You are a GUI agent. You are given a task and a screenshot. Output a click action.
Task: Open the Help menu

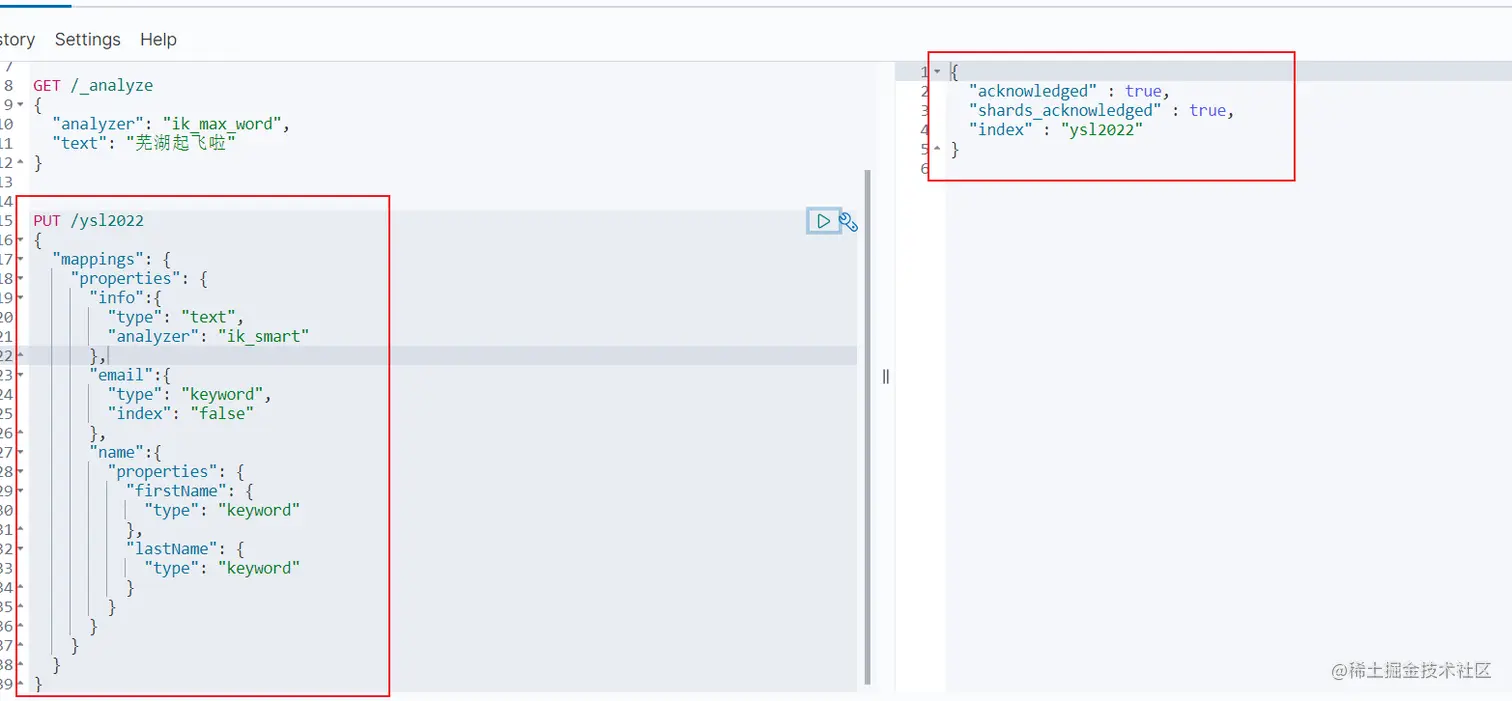pyautogui.click(x=158, y=39)
